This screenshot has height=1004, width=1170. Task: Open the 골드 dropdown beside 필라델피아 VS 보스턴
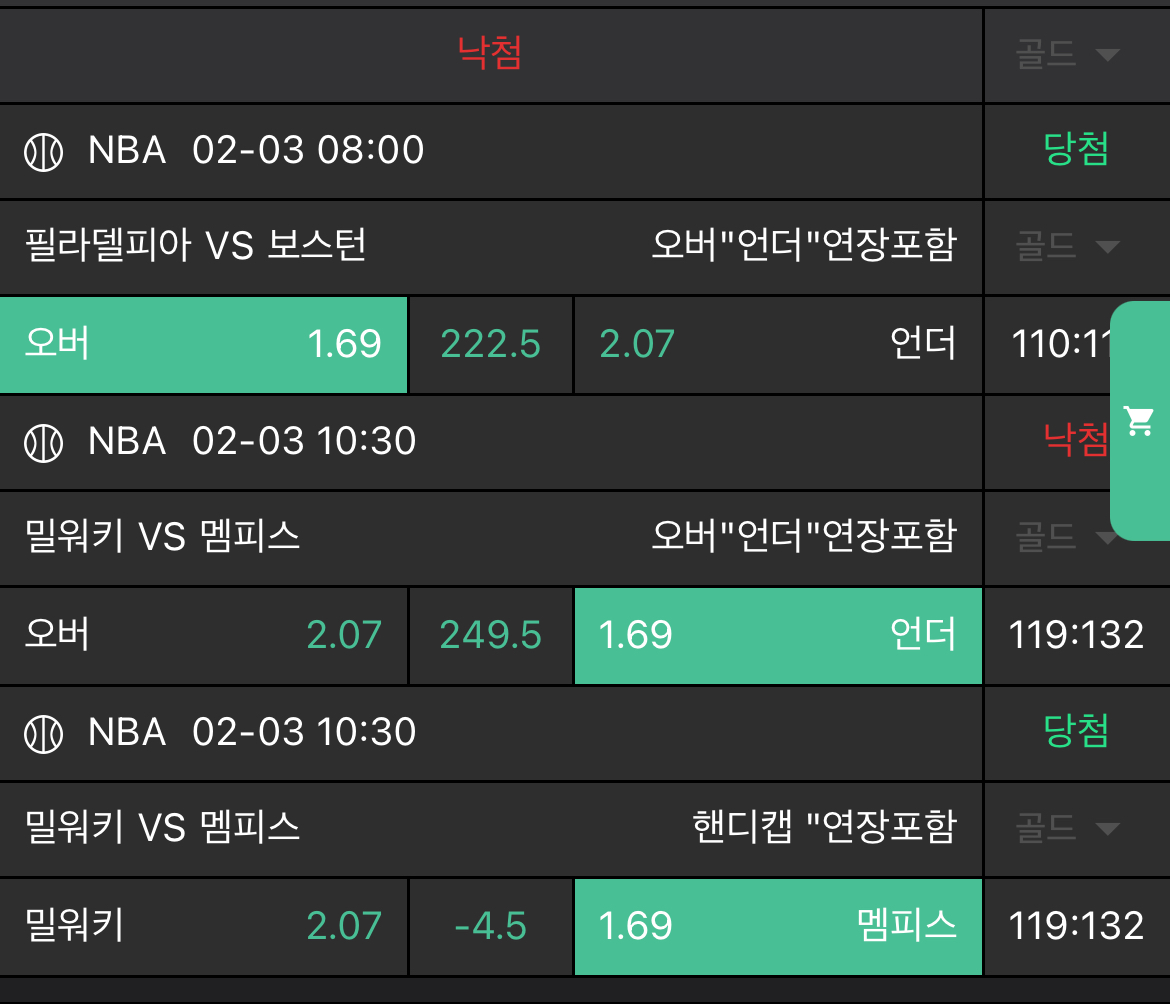point(1067,246)
